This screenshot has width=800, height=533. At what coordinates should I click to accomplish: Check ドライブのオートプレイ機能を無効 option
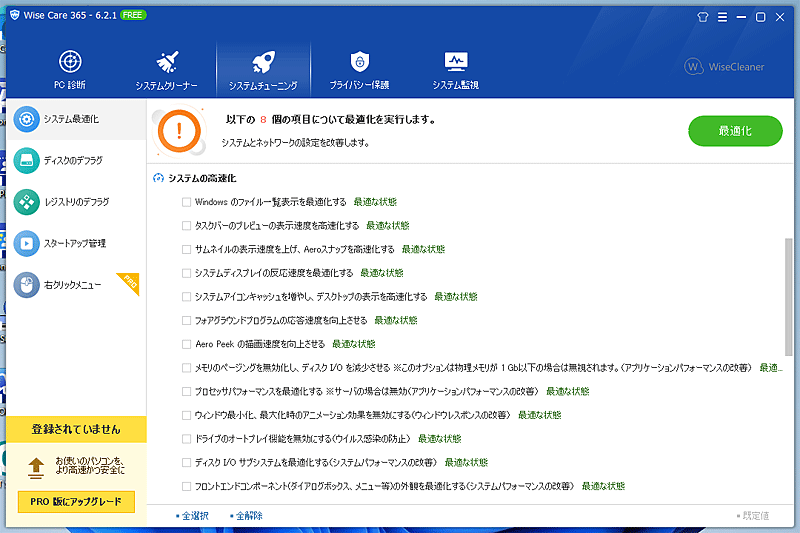pos(186,439)
